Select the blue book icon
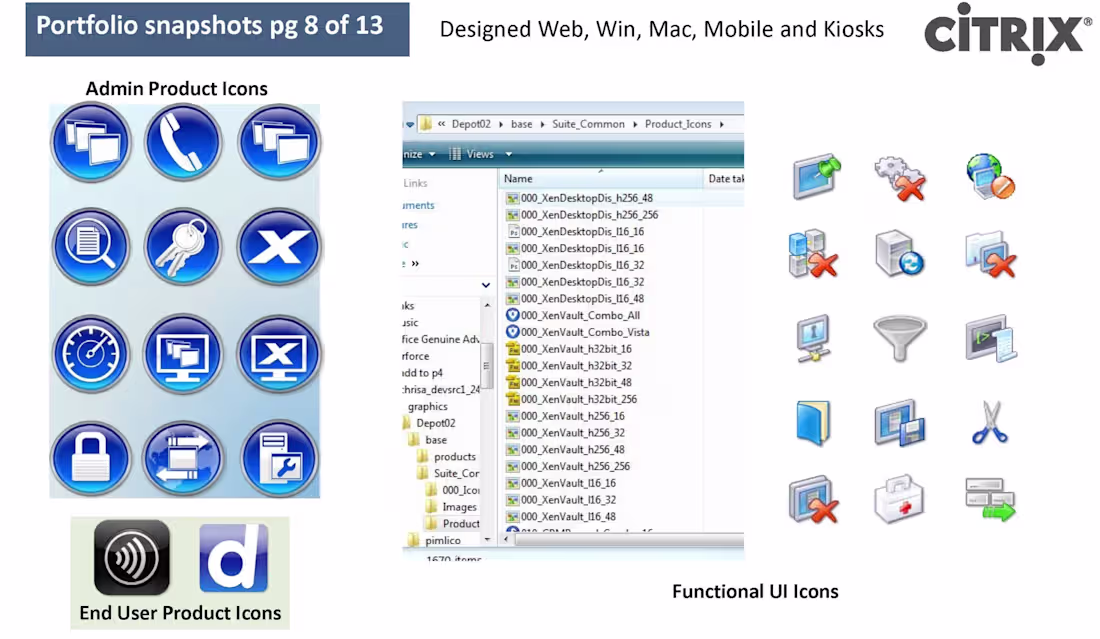Image resolution: width=1100 pixels, height=639 pixels. 814,422
